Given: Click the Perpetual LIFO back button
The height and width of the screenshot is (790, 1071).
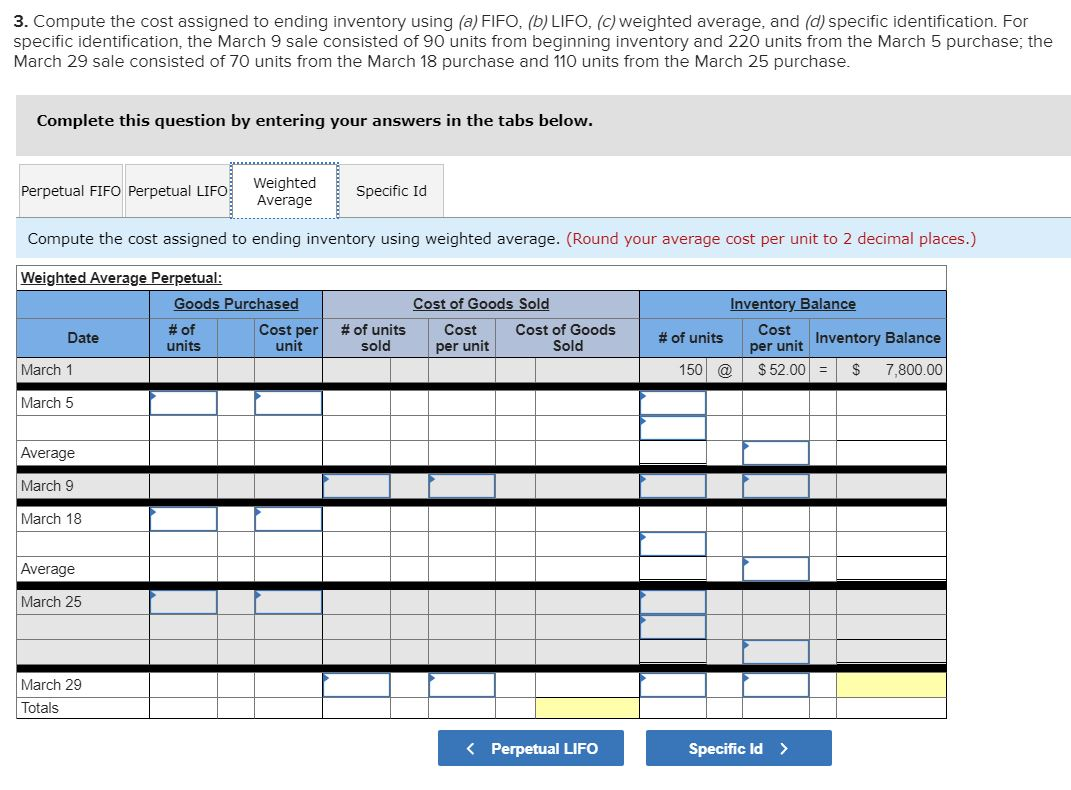Looking at the screenshot, I should pos(530,747).
